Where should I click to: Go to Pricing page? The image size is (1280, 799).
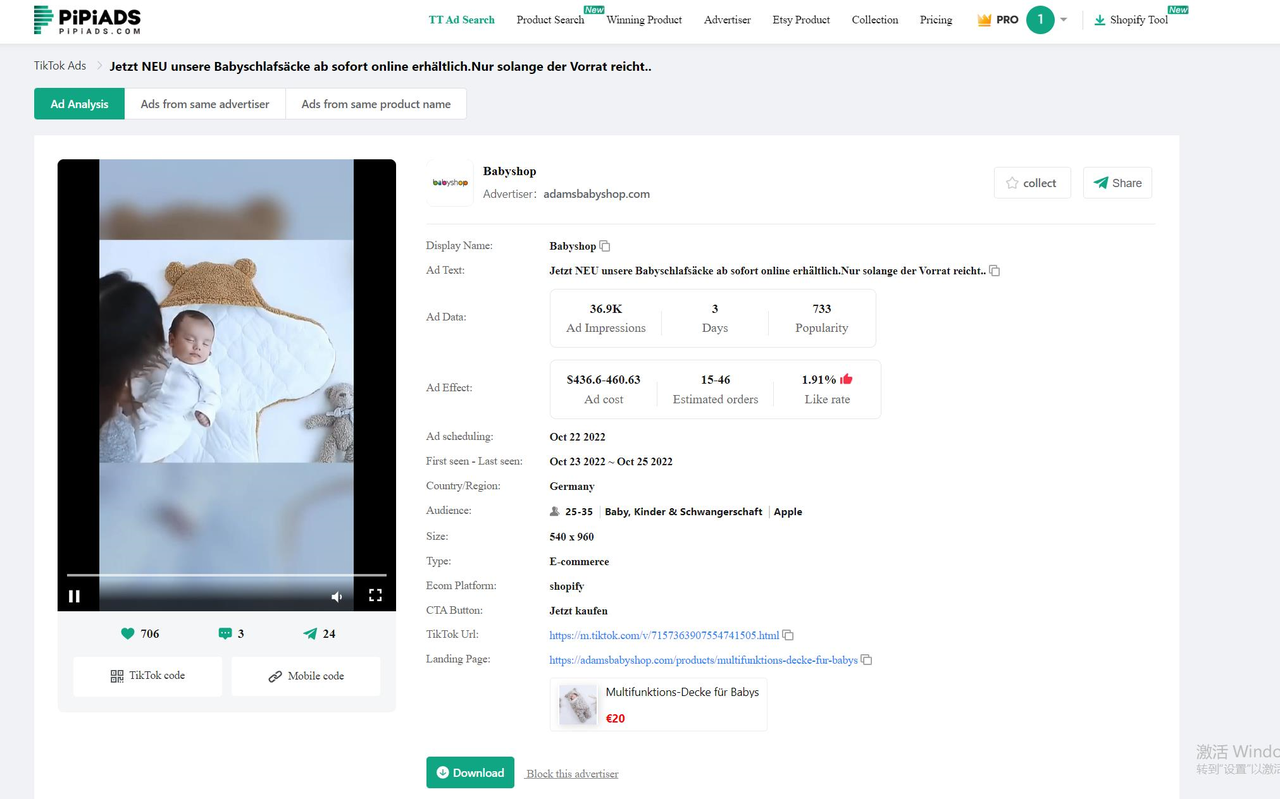click(x=936, y=20)
